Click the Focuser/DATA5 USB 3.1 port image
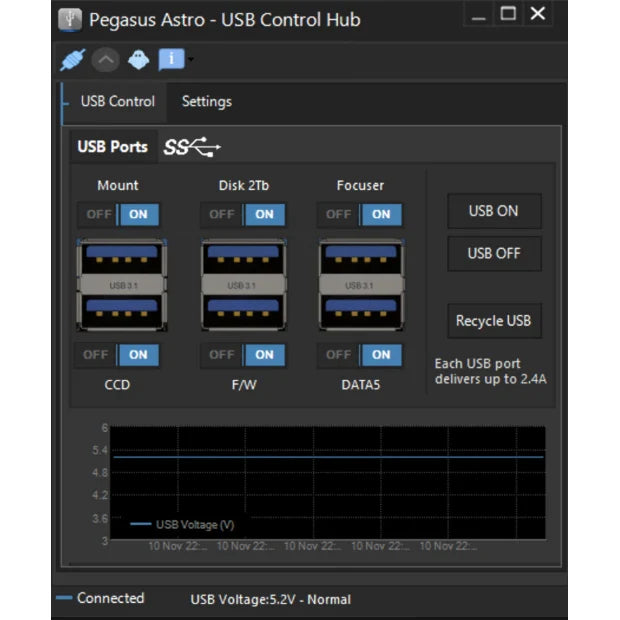 [x=361, y=284]
